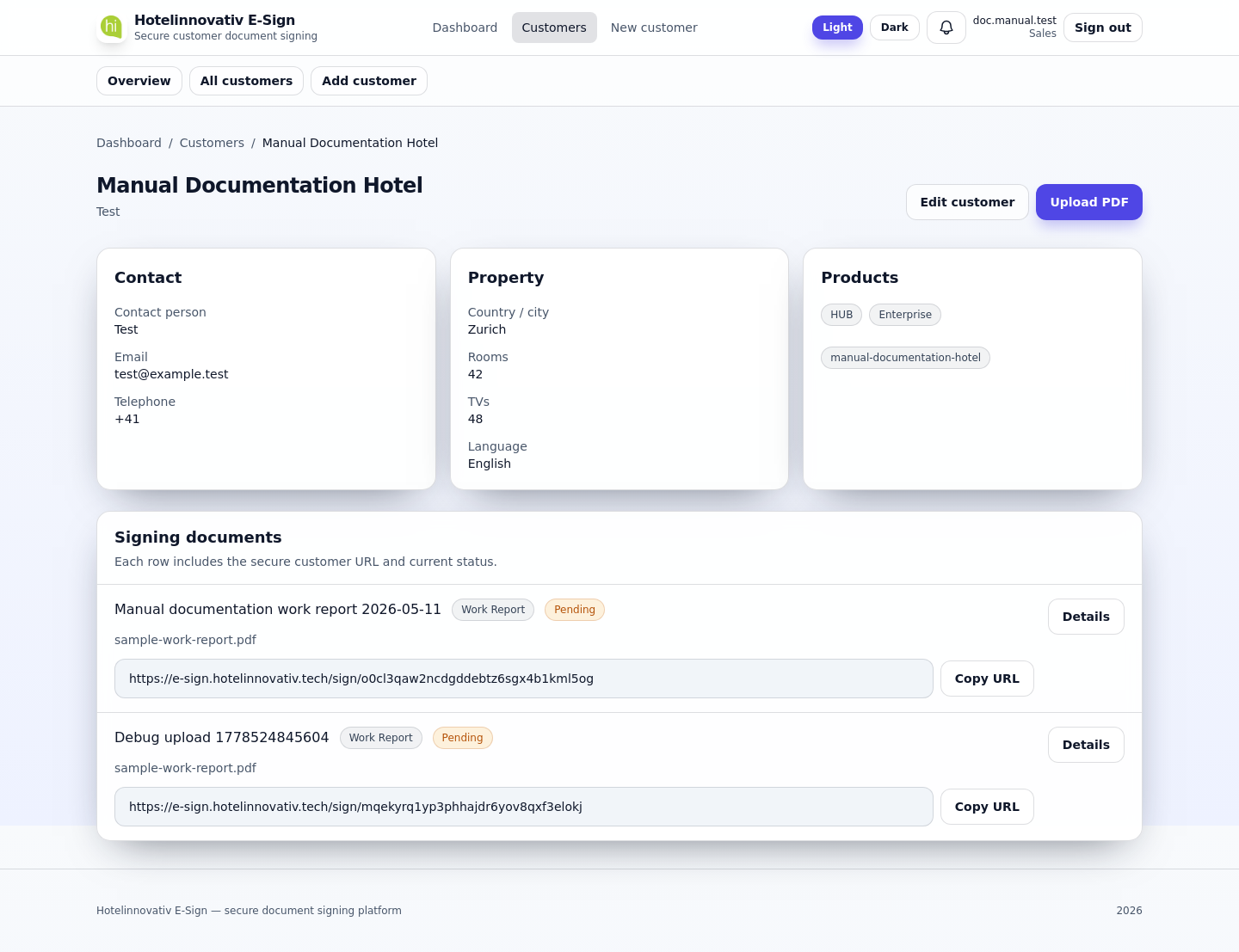Go to New customer in top navigation
Screen dimensions: 1239x952
(654, 28)
